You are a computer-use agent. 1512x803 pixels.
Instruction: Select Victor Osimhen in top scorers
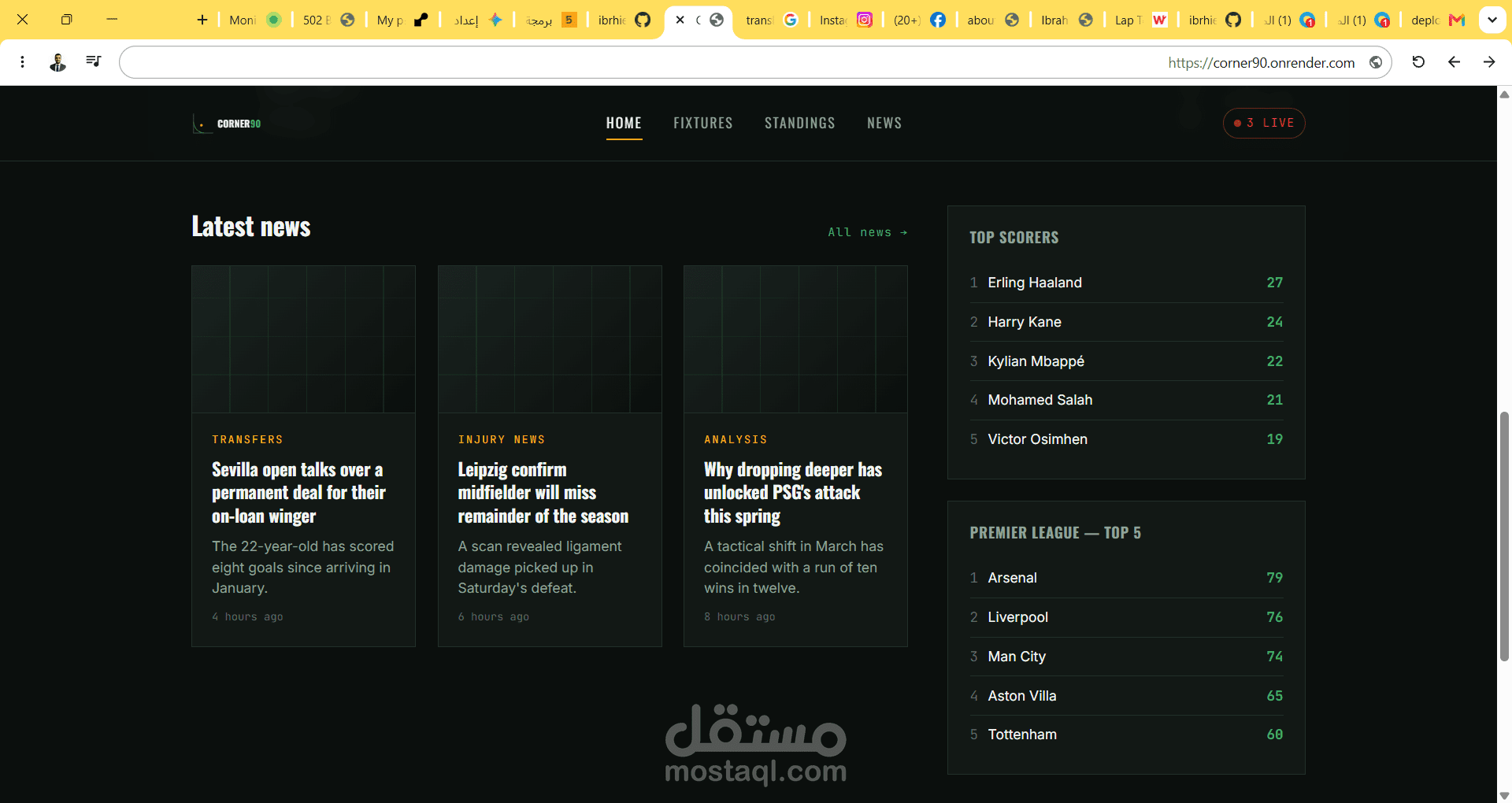[x=1126, y=439]
